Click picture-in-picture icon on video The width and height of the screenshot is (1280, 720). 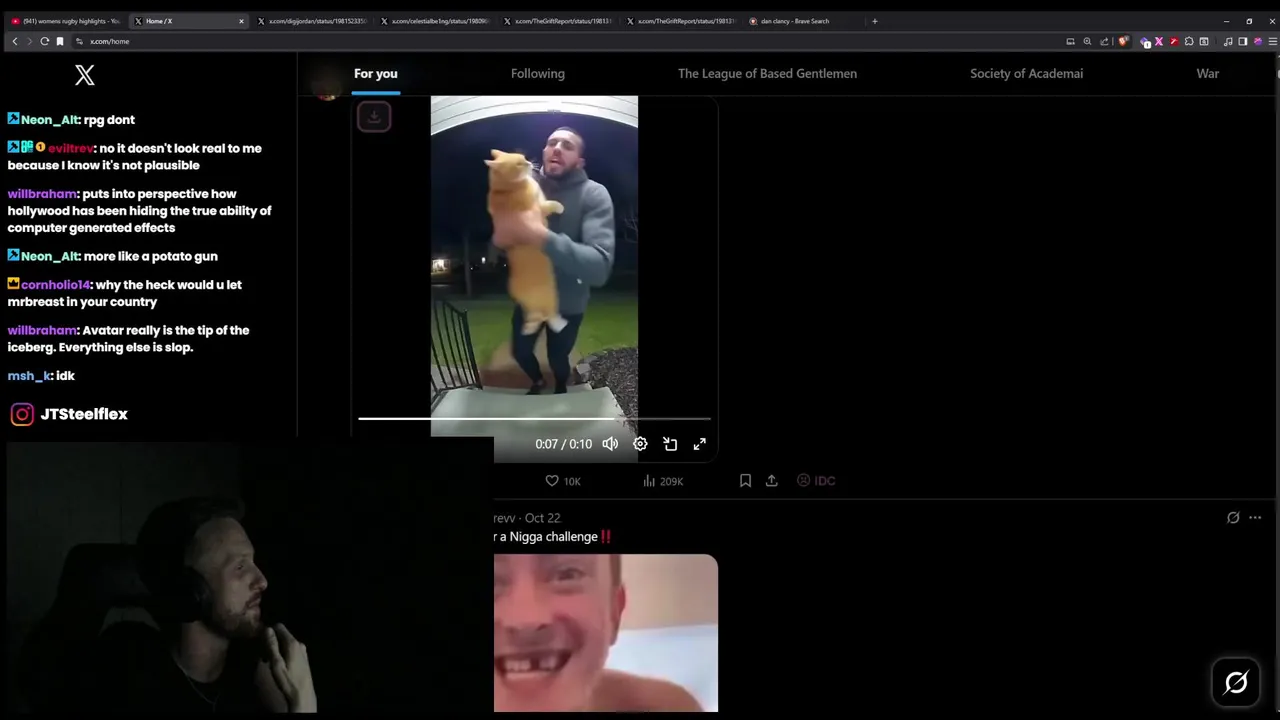[670, 444]
